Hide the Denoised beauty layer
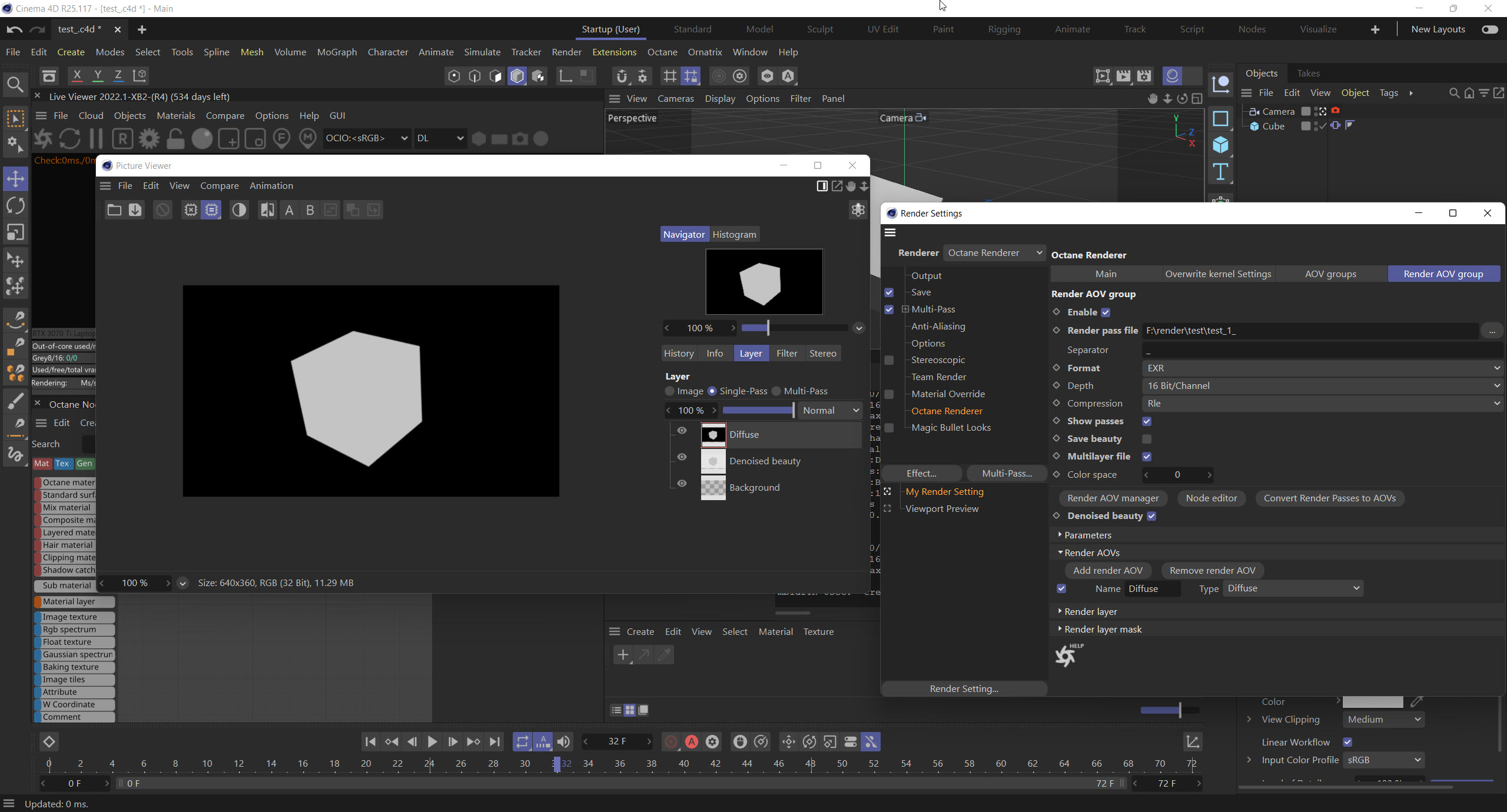The width and height of the screenshot is (1507, 812). pos(682,457)
